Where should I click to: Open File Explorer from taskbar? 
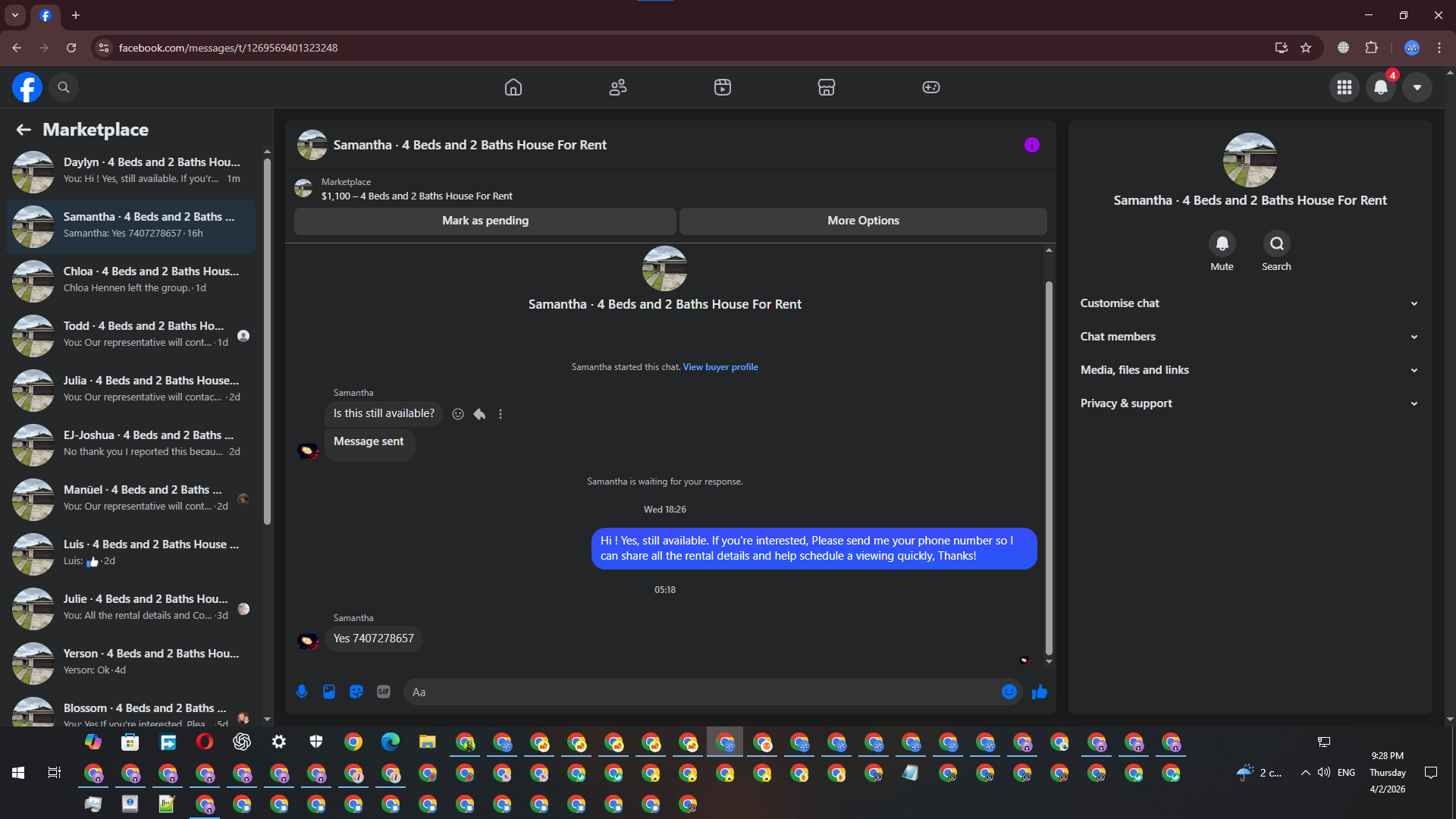428,742
